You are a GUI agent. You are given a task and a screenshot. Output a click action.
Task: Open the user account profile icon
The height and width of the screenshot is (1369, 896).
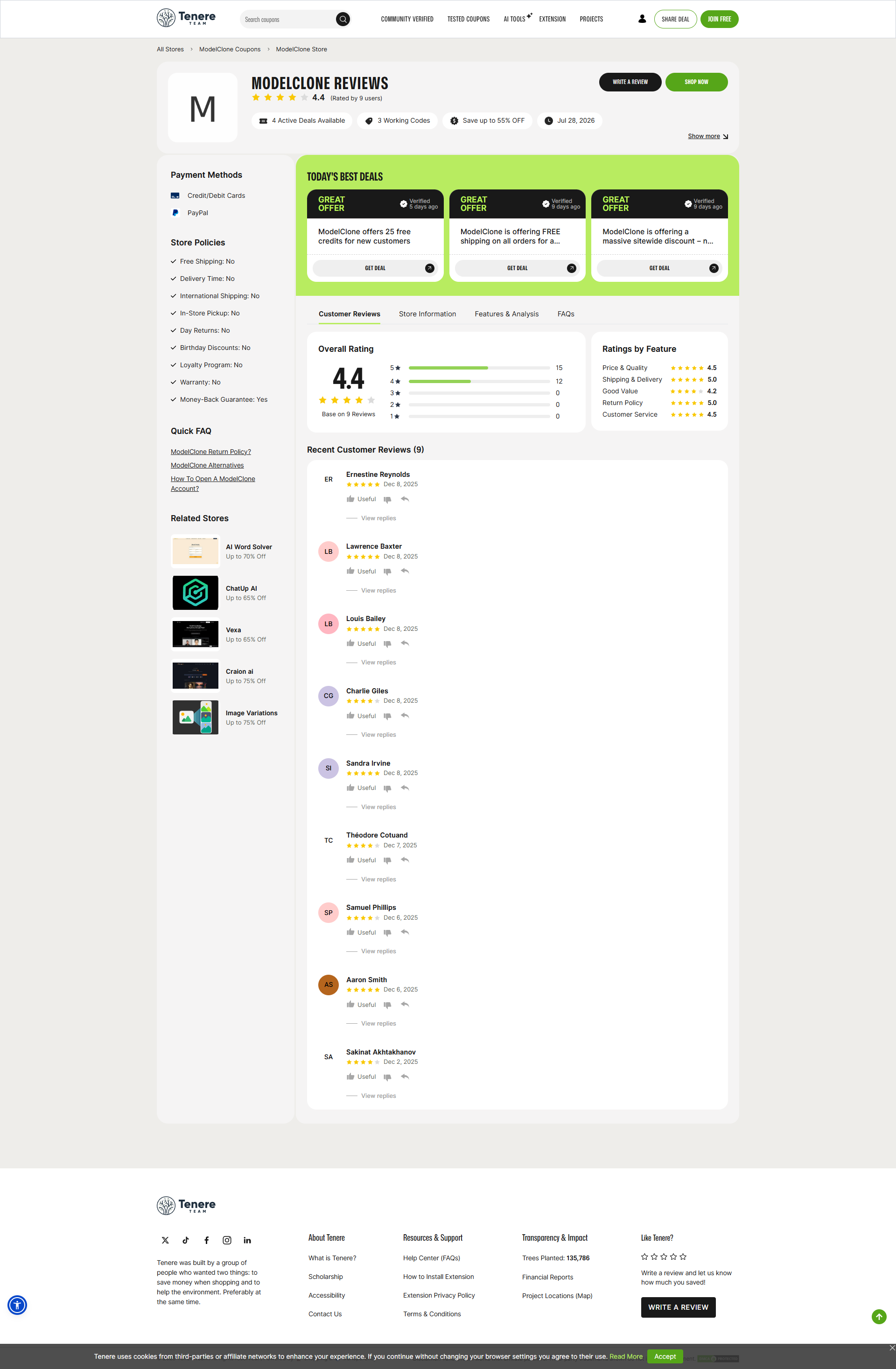point(642,19)
